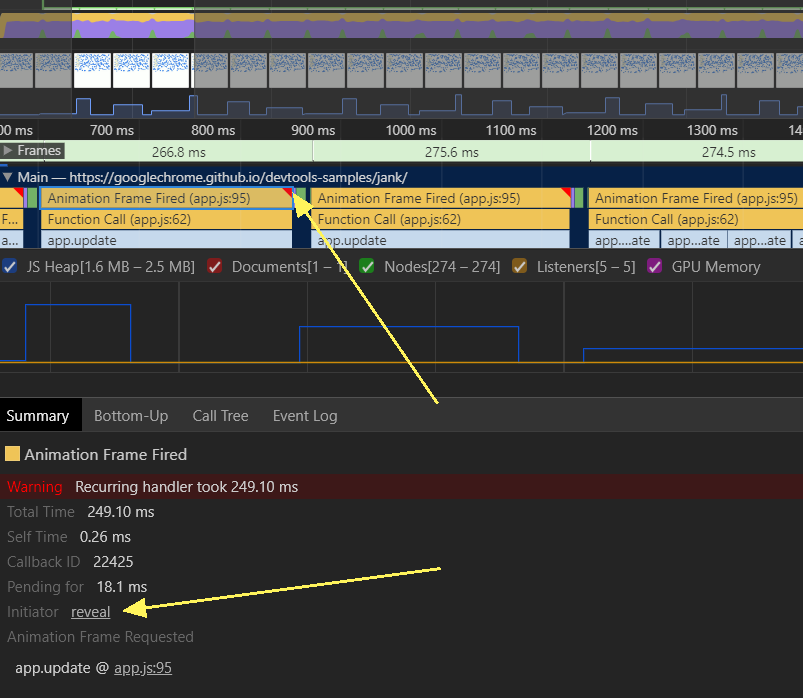803x698 pixels.
Task: Click the second highlighted screenshot thumbnail
Action: point(132,70)
